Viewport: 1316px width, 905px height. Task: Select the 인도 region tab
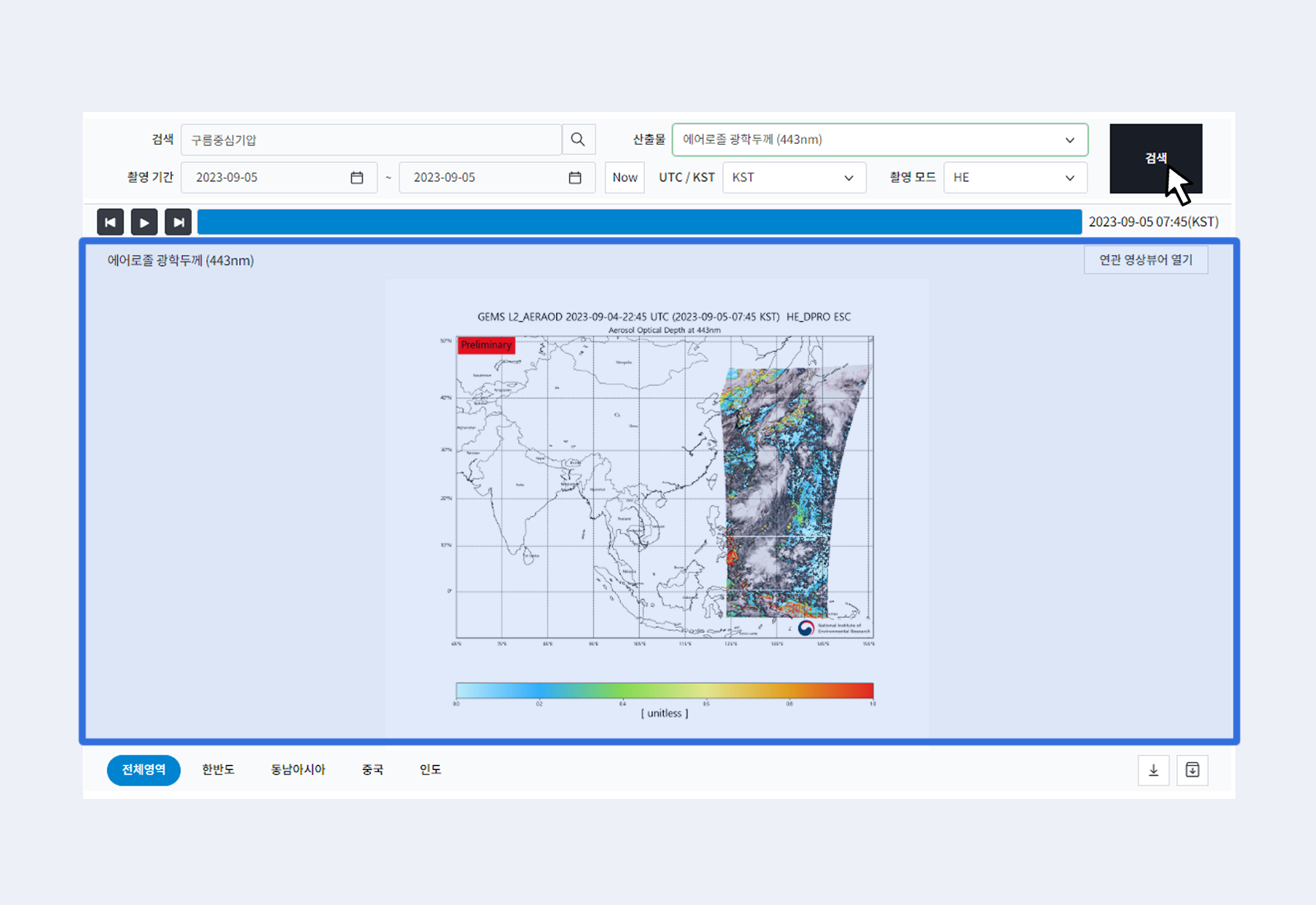[430, 770]
